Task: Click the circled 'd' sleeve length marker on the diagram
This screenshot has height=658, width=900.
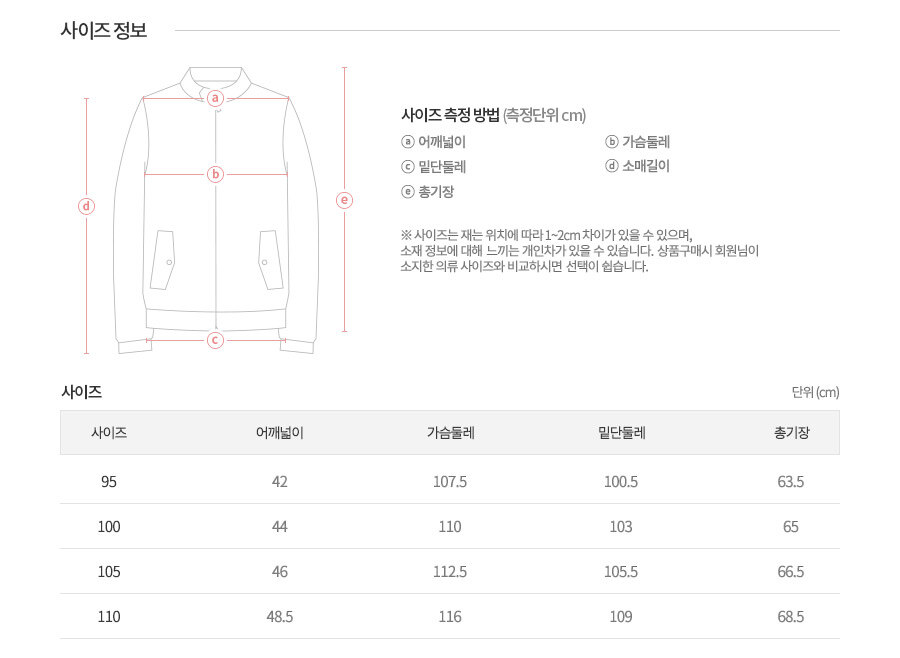Action: [x=87, y=207]
